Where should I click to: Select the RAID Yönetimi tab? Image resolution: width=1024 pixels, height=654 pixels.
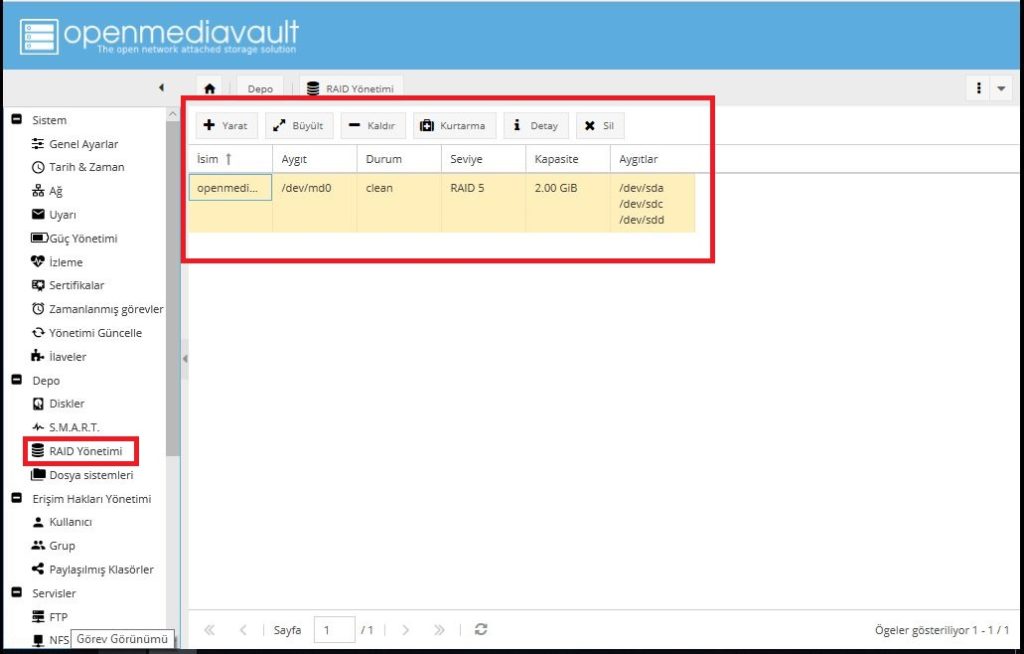[x=351, y=88]
